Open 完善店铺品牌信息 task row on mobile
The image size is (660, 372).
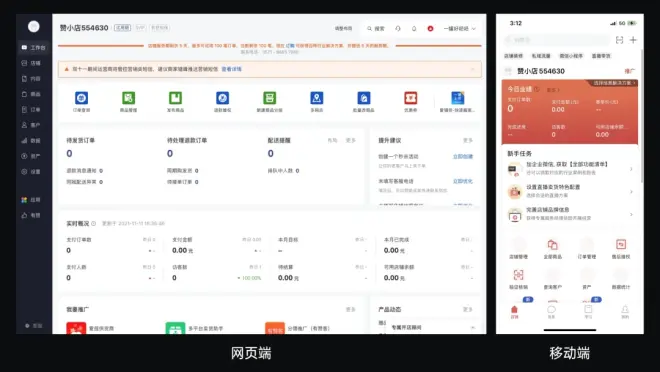pyautogui.click(x=570, y=214)
